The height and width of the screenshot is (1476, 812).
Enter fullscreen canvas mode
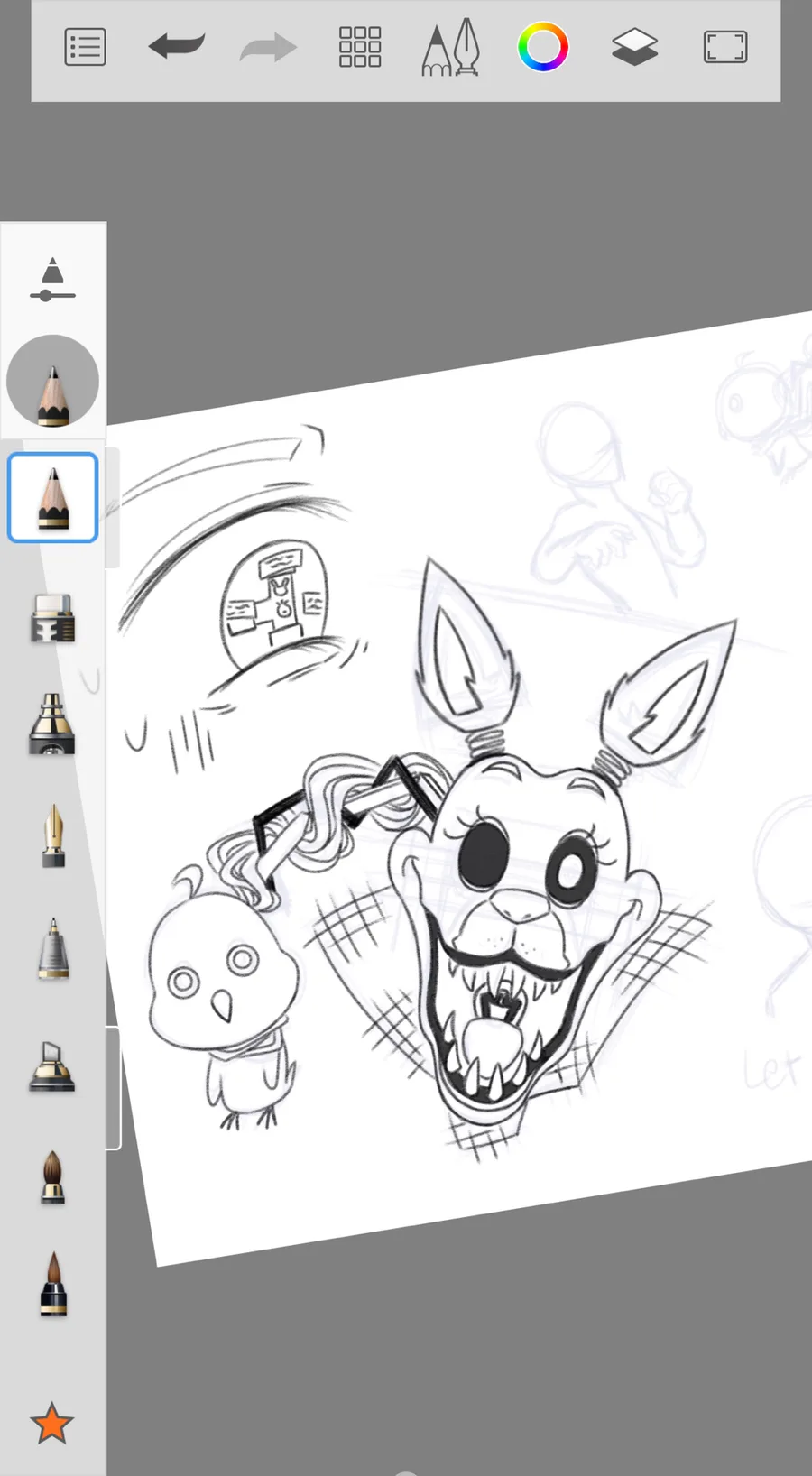pos(725,47)
